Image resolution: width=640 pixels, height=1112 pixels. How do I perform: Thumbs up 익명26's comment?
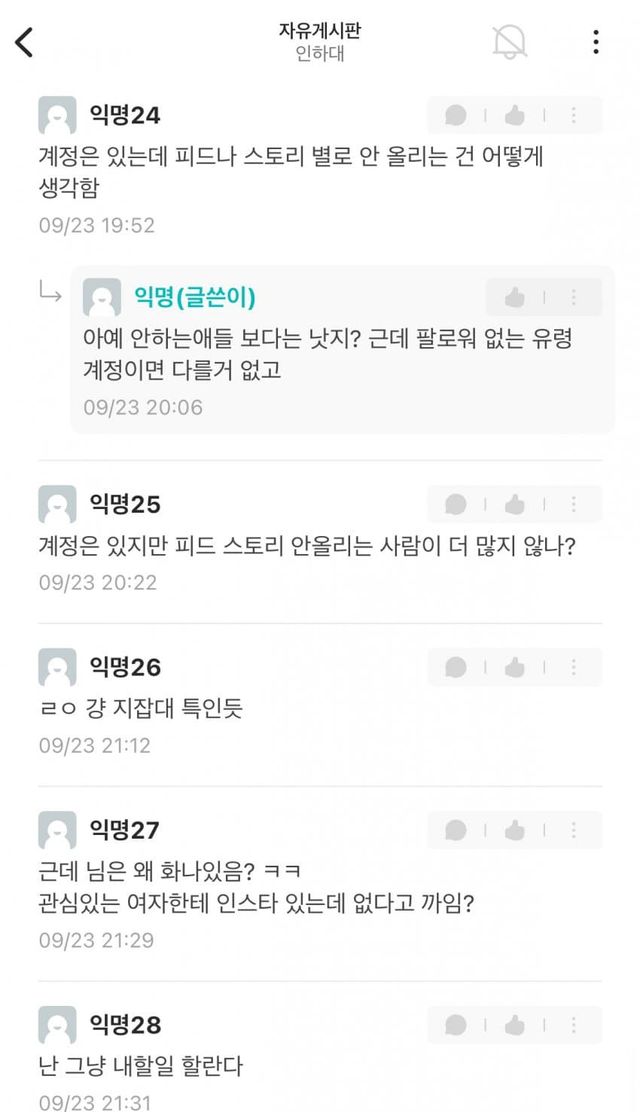pyautogui.click(x=515, y=667)
